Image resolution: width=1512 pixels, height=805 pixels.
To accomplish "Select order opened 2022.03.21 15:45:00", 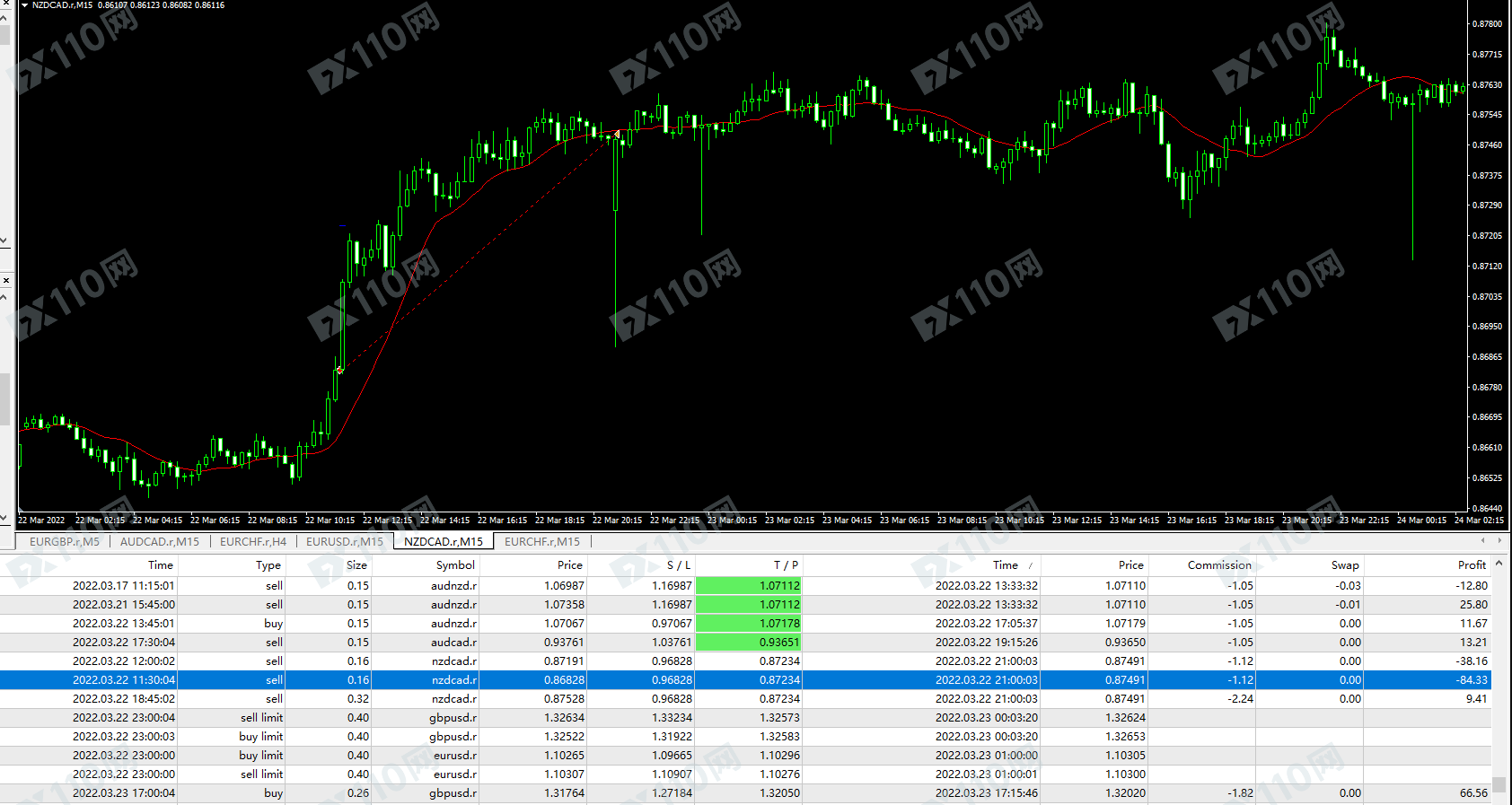I will (745, 604).
